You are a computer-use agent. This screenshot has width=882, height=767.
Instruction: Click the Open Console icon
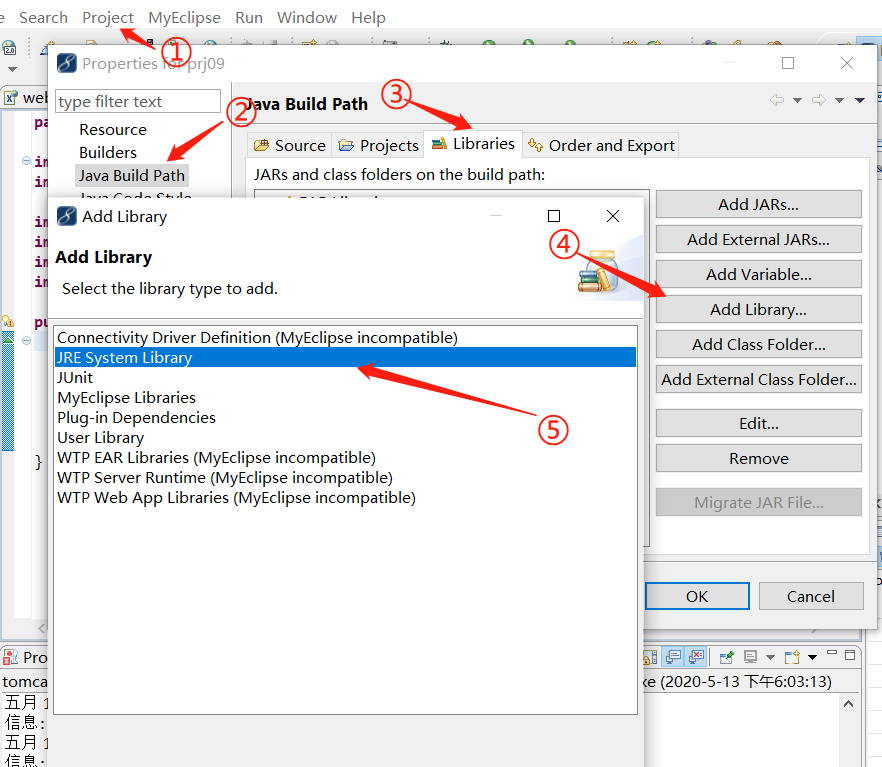pyautogui.click(x=793, y=656)
